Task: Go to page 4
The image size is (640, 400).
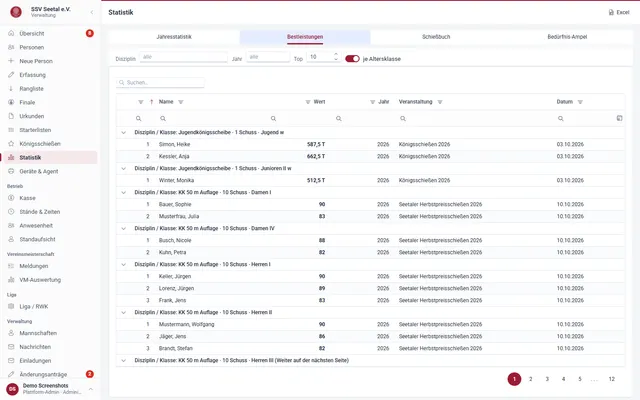Action: 563,379
